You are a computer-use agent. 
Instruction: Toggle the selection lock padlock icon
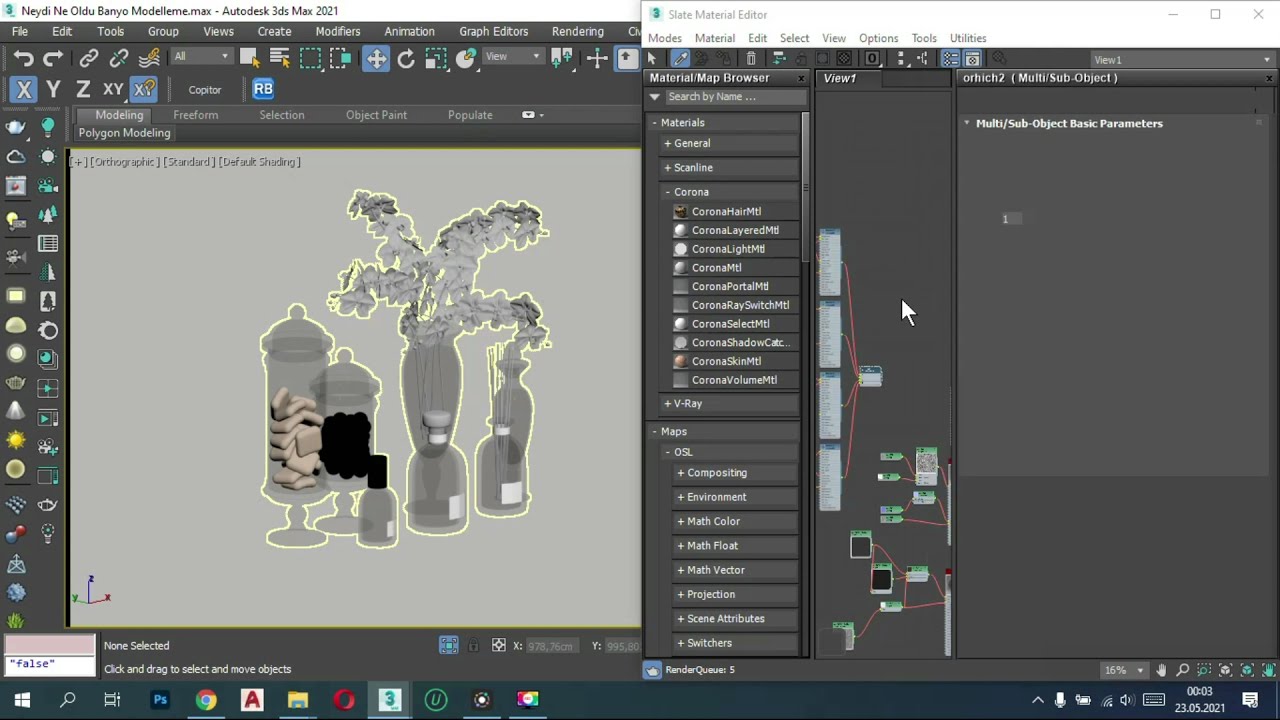pyautogui.click(x=473, y=646)
